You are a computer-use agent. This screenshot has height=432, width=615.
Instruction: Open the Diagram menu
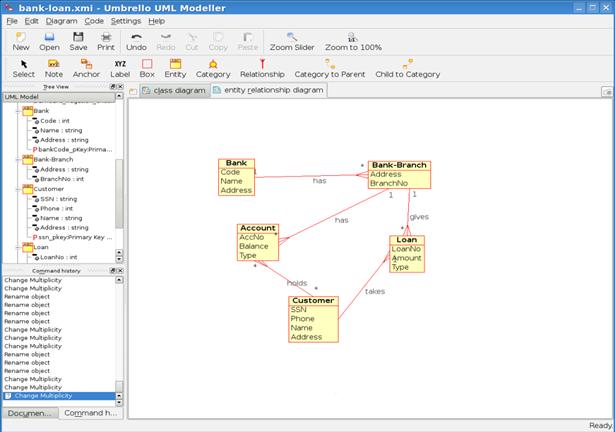click(x=61, y=21)
